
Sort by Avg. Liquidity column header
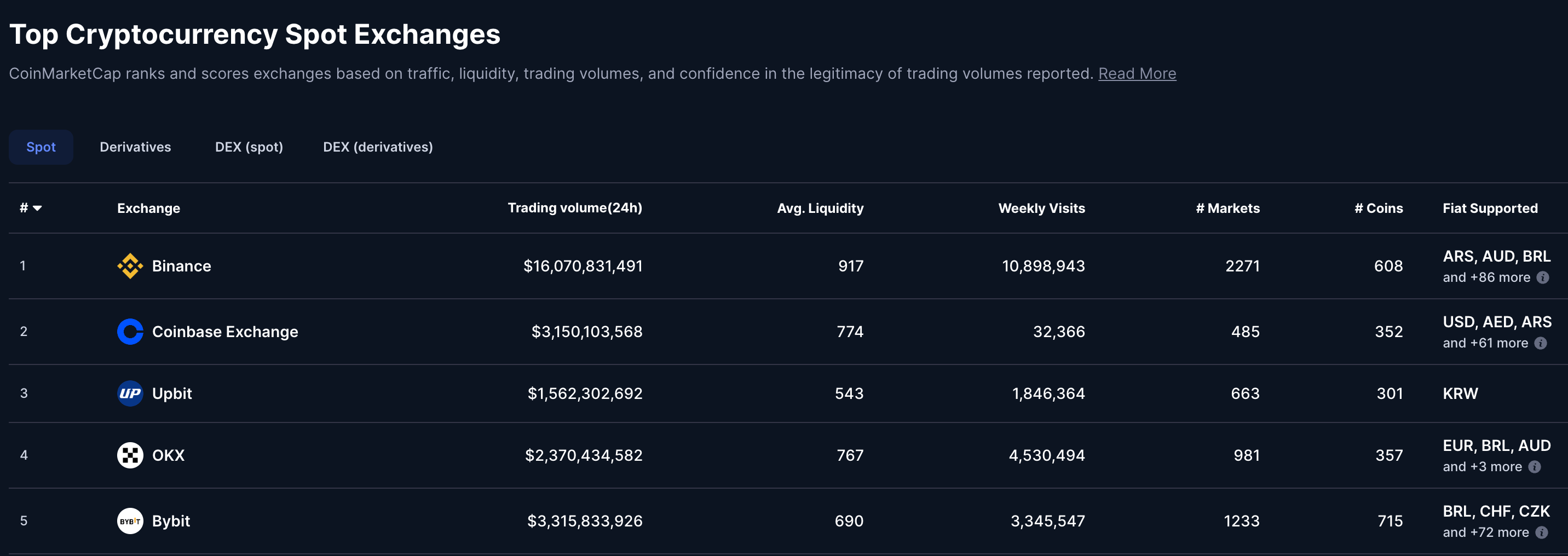[820, 208]
